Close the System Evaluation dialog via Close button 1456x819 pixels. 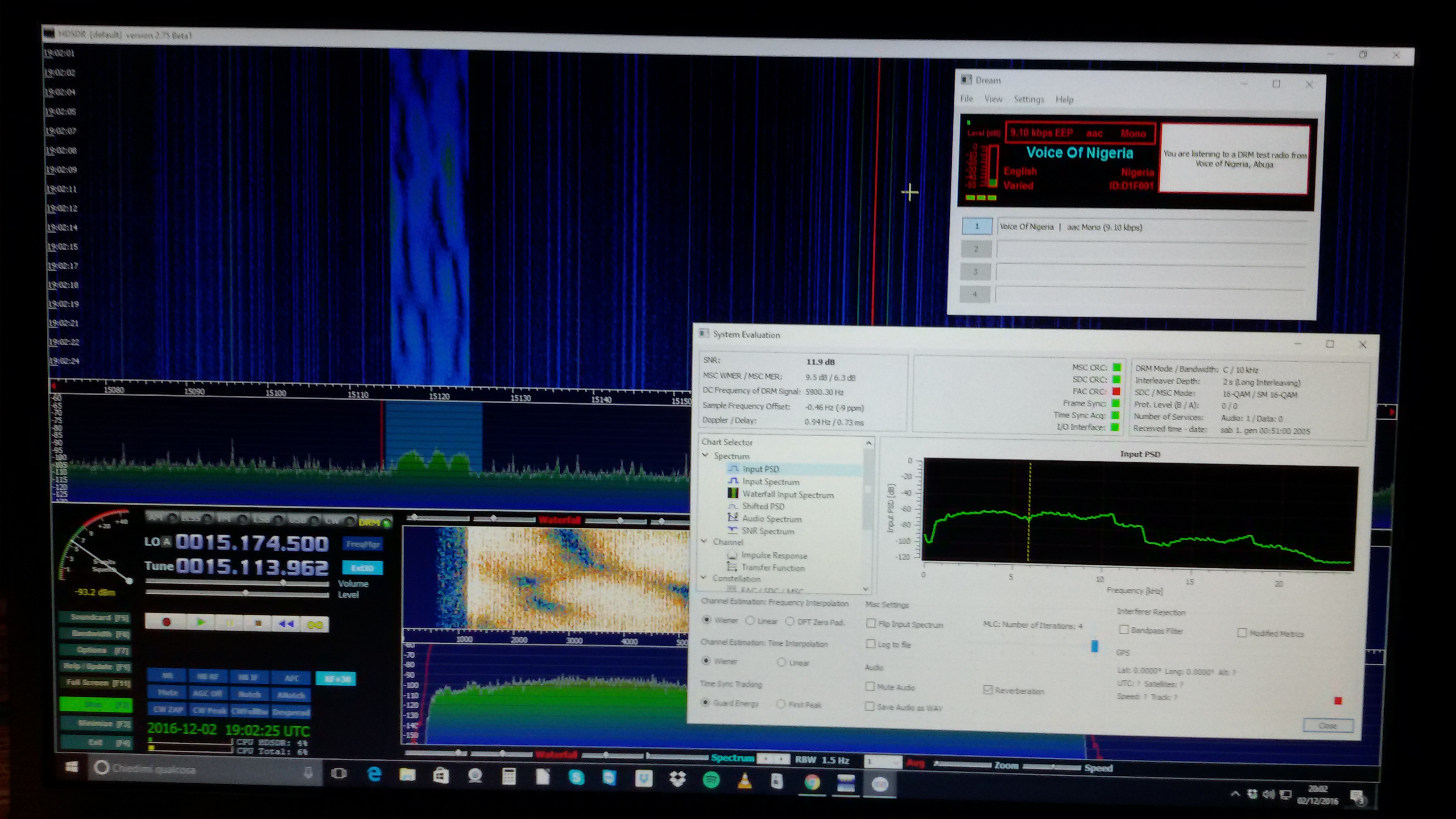pos(1328,725)
